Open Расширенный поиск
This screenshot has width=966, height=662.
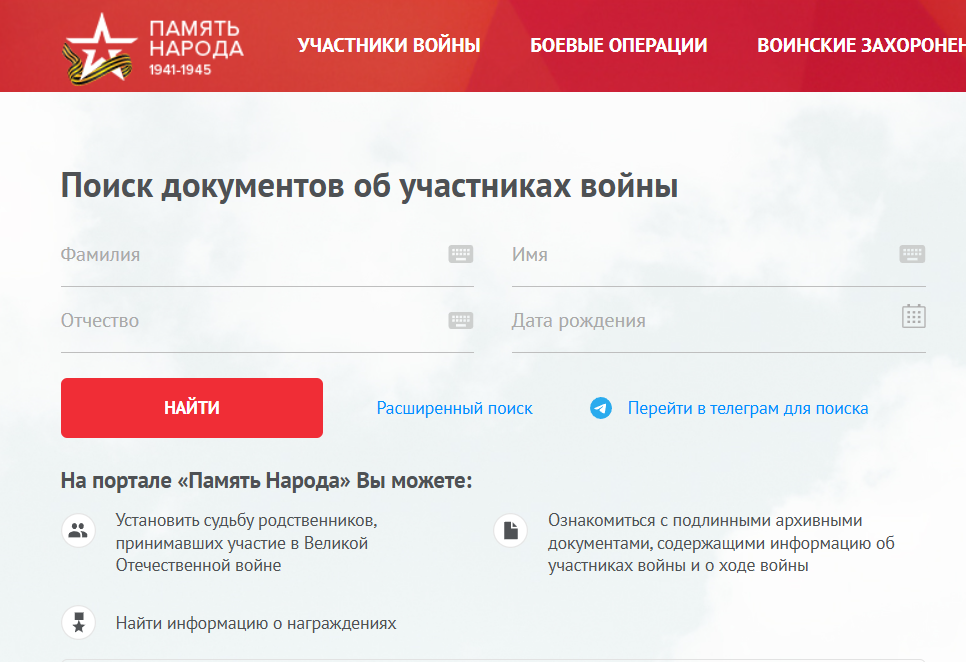point(454,408)
